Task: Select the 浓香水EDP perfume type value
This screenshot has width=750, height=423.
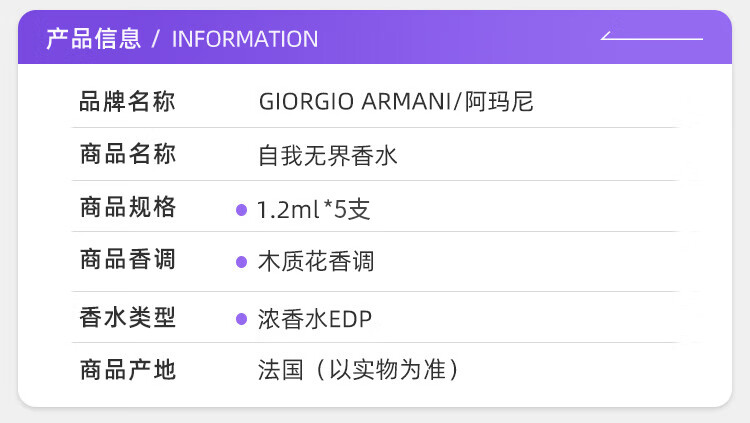Action: click(x=315, y=319)
